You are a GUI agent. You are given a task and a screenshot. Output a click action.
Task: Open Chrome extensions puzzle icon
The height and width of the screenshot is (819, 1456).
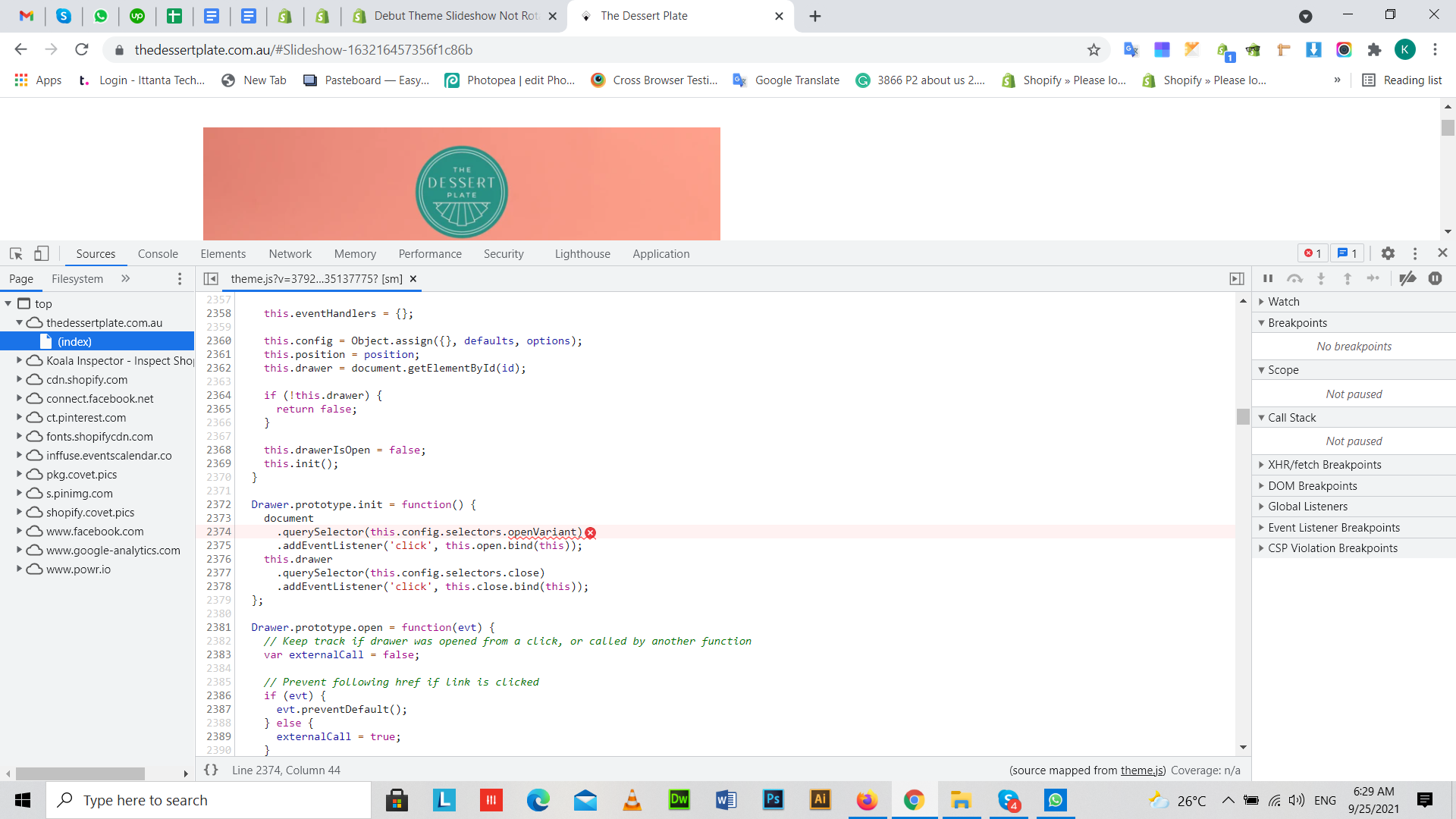(1374, 49)
